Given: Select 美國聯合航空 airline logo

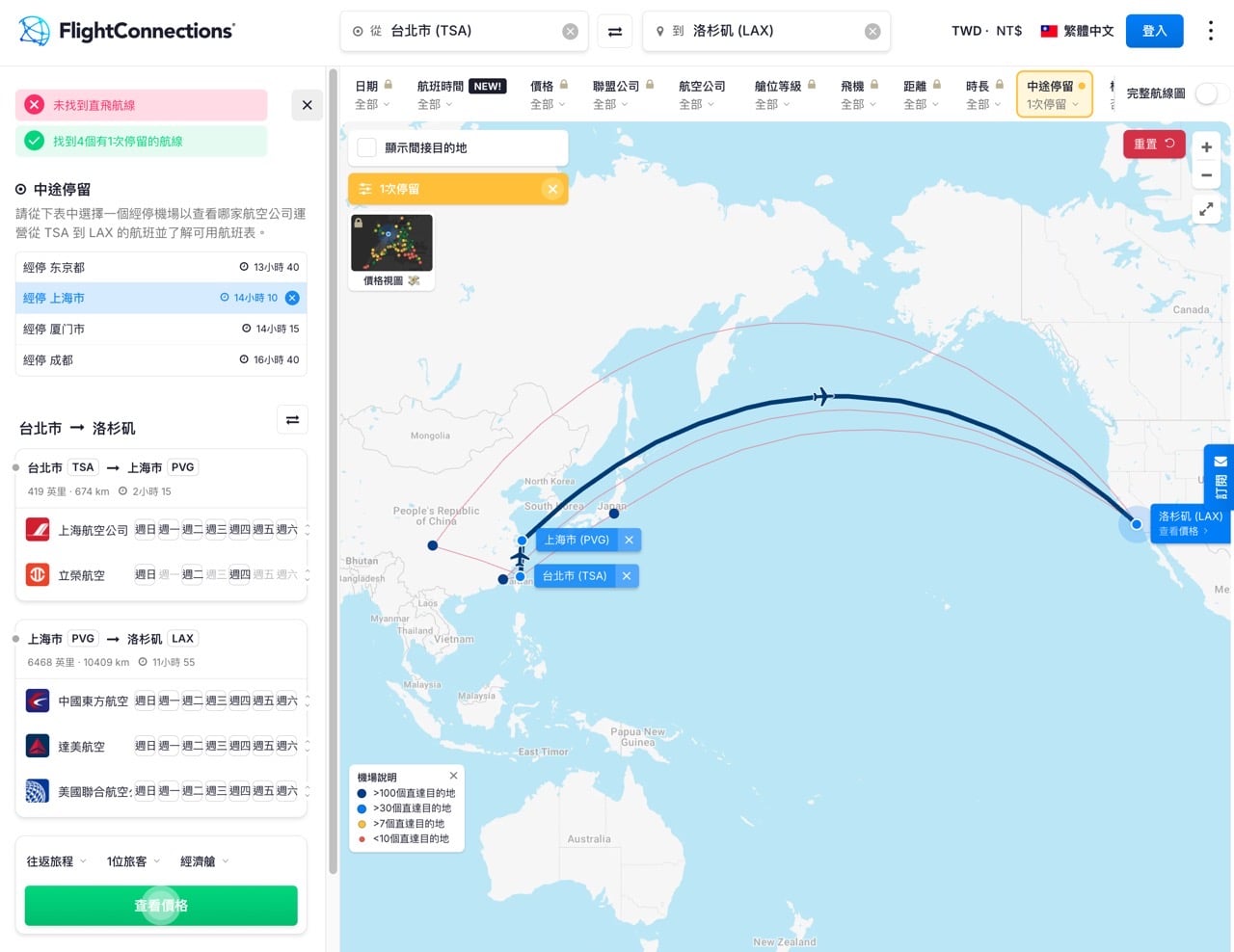Looking at the screenshot, I should pos(38,791).
